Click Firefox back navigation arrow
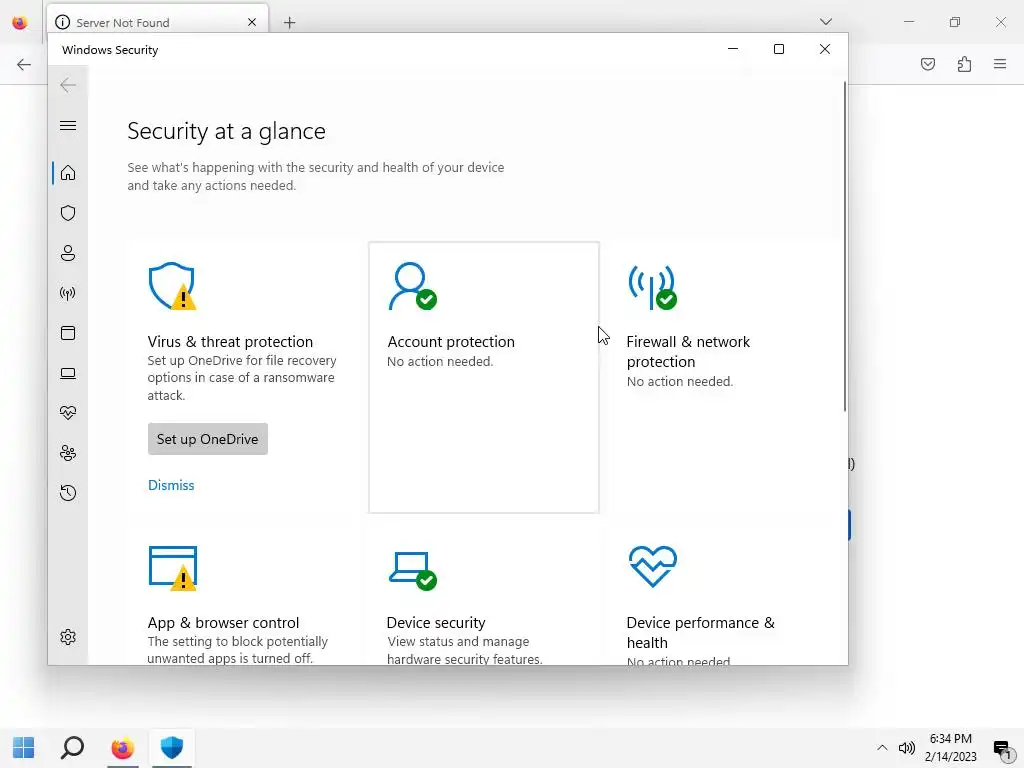 (24, 64)
